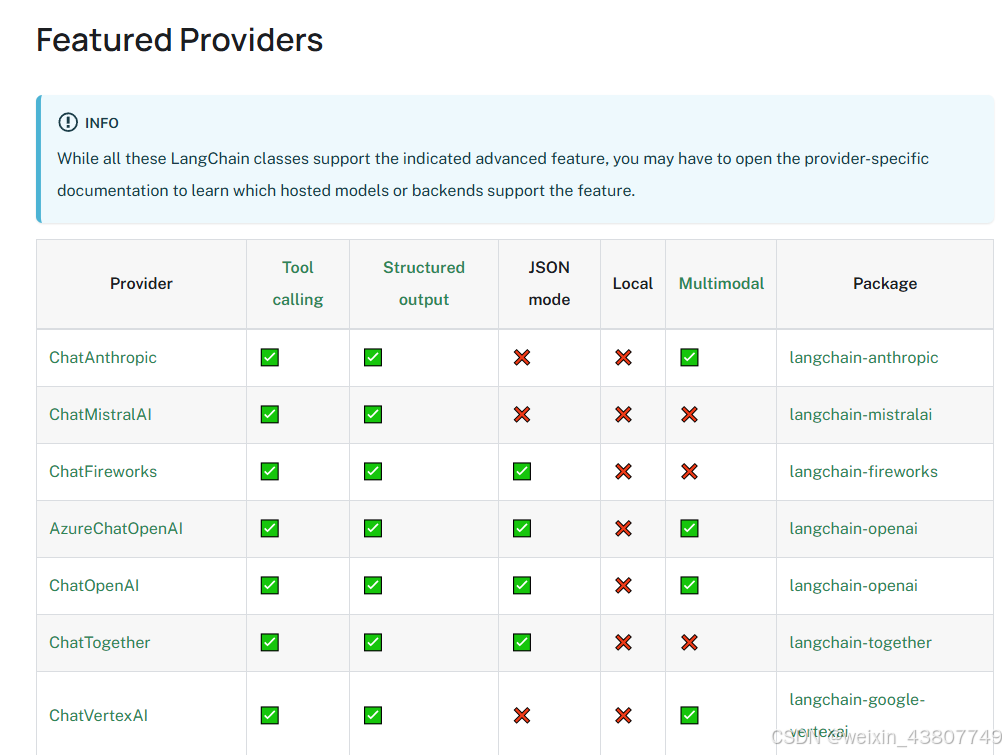Click ChatOpenAI Tool calling green checkmark
1006x755 pixels.
[269, 586]
